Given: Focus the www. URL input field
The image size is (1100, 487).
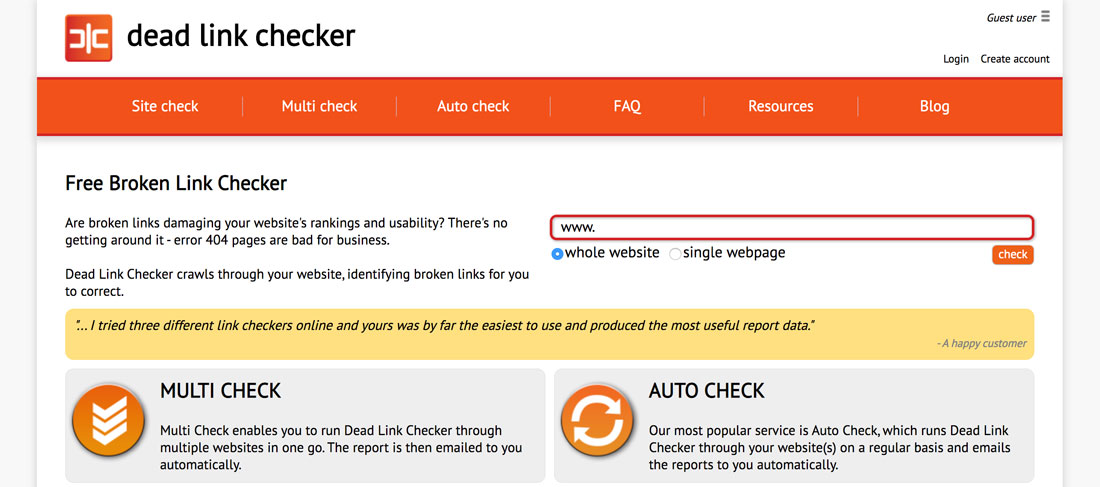Looking at the screenshot, I should [792, 228].
